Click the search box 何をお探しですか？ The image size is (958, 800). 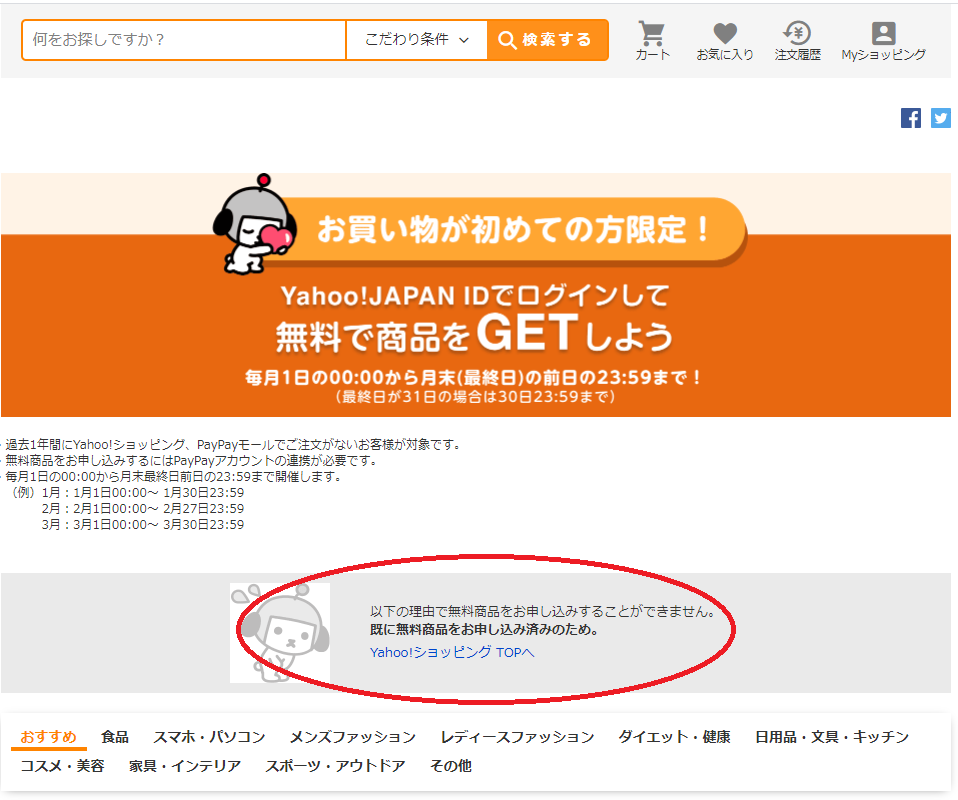(184, 40)
